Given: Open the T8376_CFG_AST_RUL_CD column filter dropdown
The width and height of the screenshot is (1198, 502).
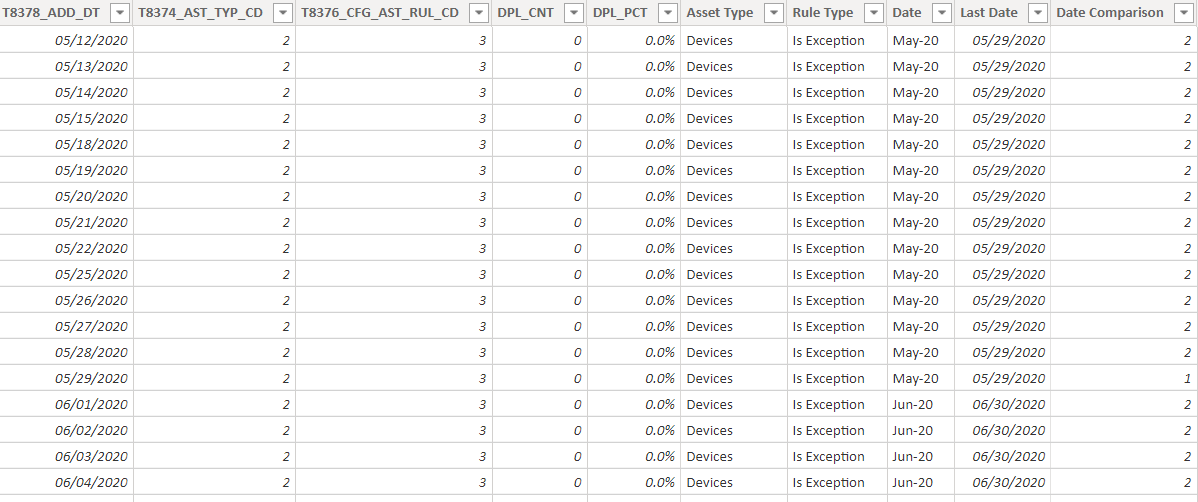Looking at the screenshot, I should tap(479, 13).
